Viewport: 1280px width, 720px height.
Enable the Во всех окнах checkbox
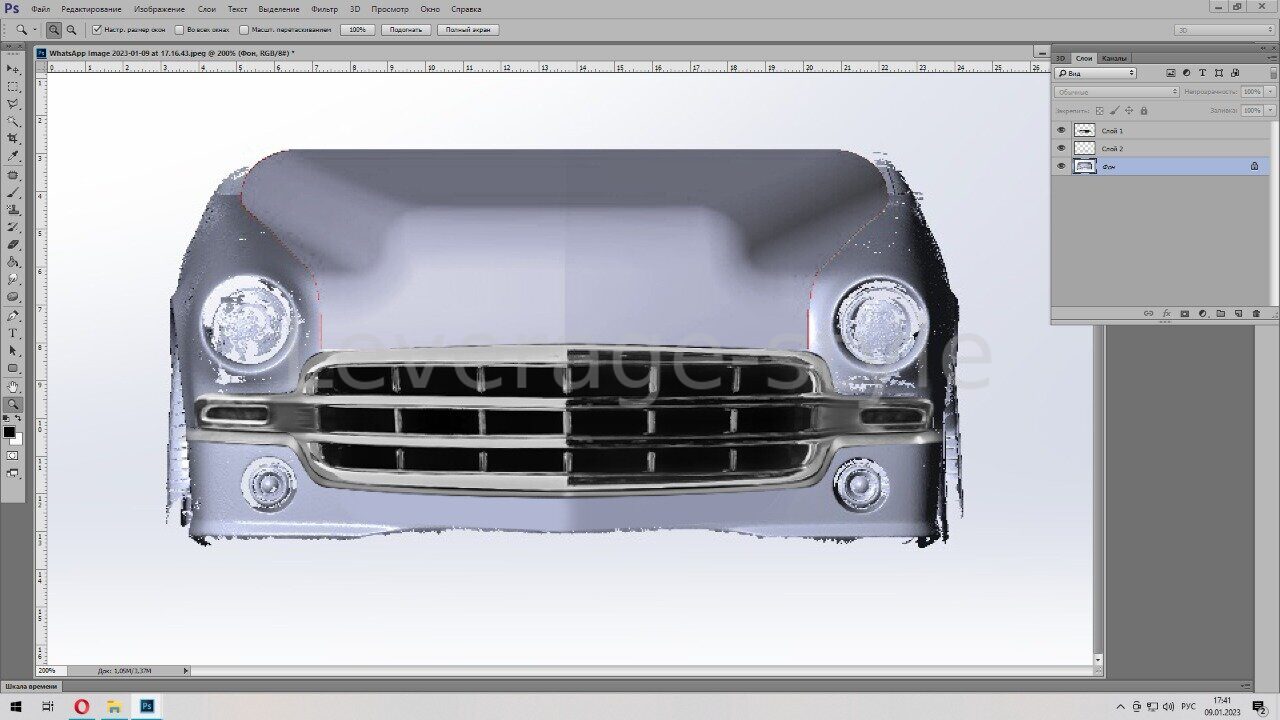179,30
